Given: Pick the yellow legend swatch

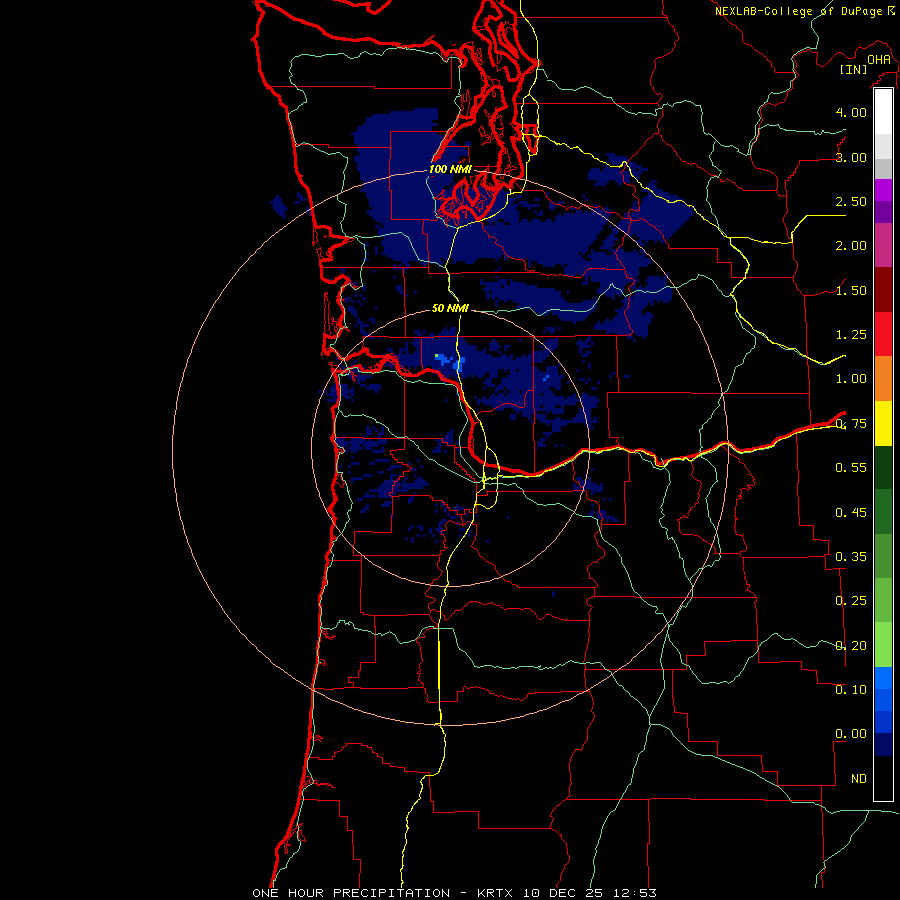Looking at the screenshot, I should point(883,423).
